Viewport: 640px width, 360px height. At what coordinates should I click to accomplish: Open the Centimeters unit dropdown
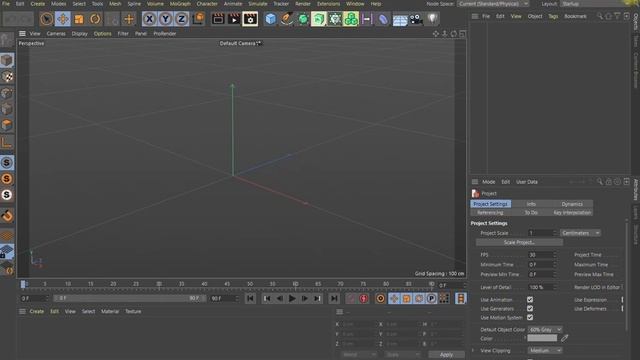click(x=580, y=233)
